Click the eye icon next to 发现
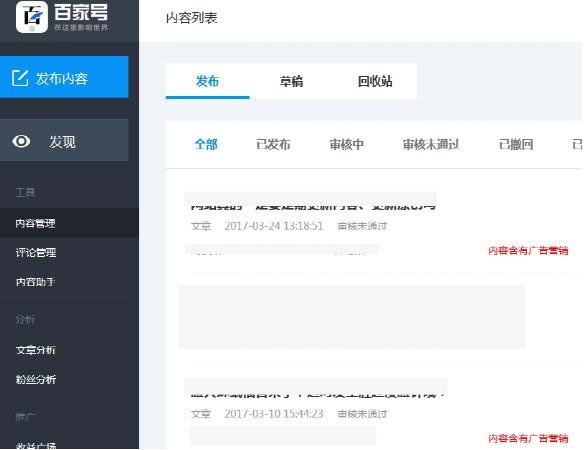Screen dimensions: 586x450 point(21,141)
